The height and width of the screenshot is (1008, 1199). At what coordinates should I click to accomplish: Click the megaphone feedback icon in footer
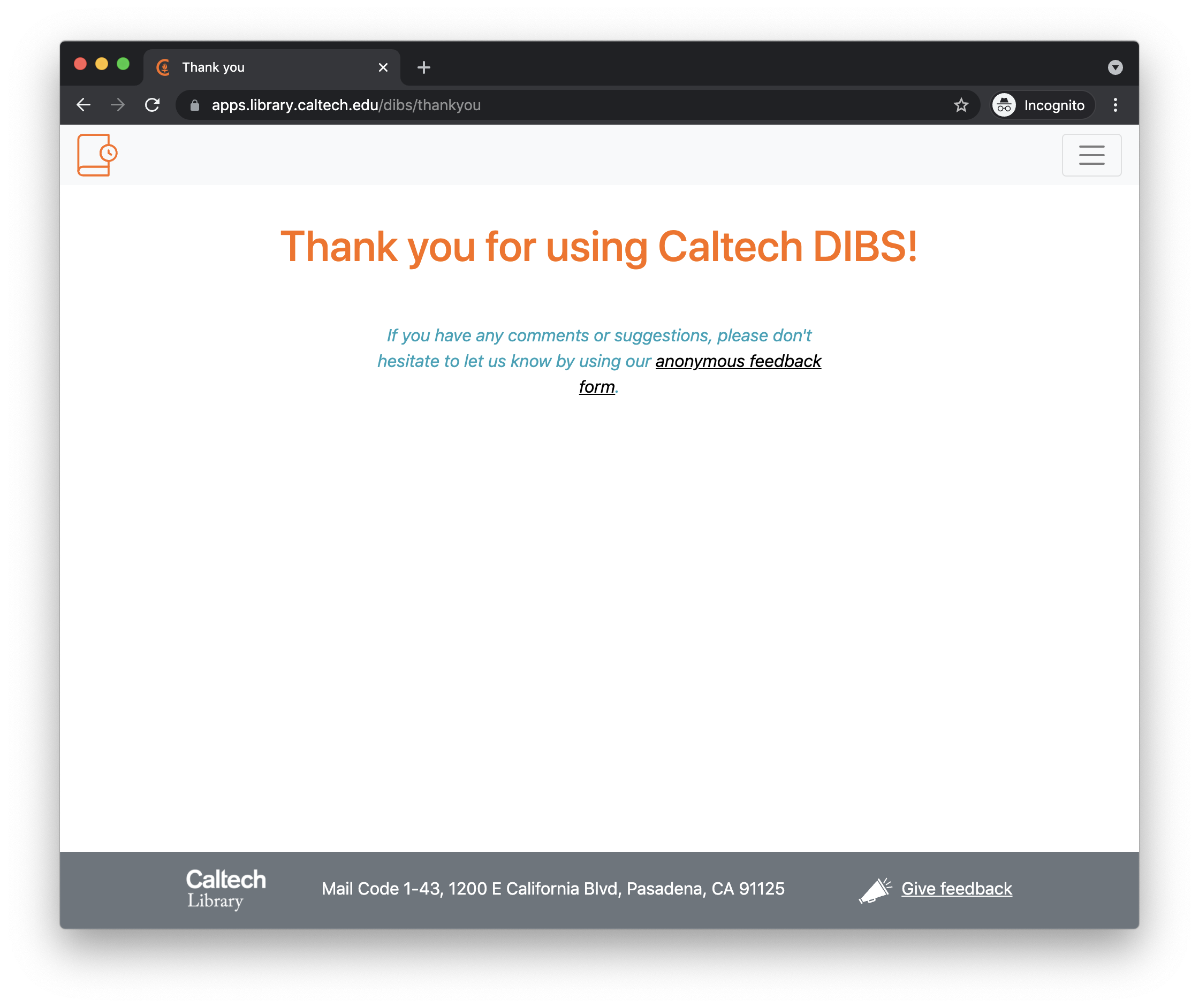(873, 888)
